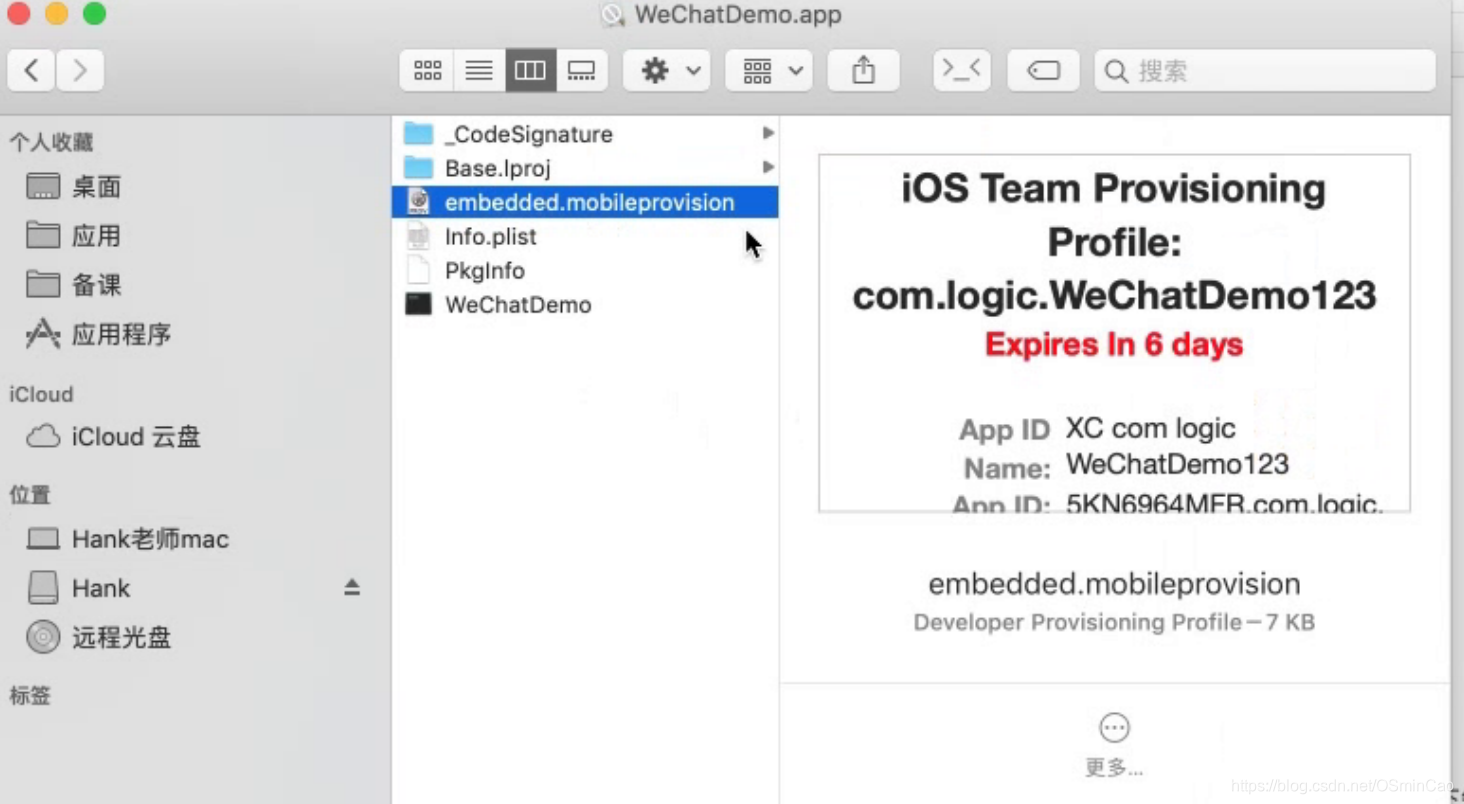Switch to icon view
1464x804 pixels.
click(x=427, y=71)
